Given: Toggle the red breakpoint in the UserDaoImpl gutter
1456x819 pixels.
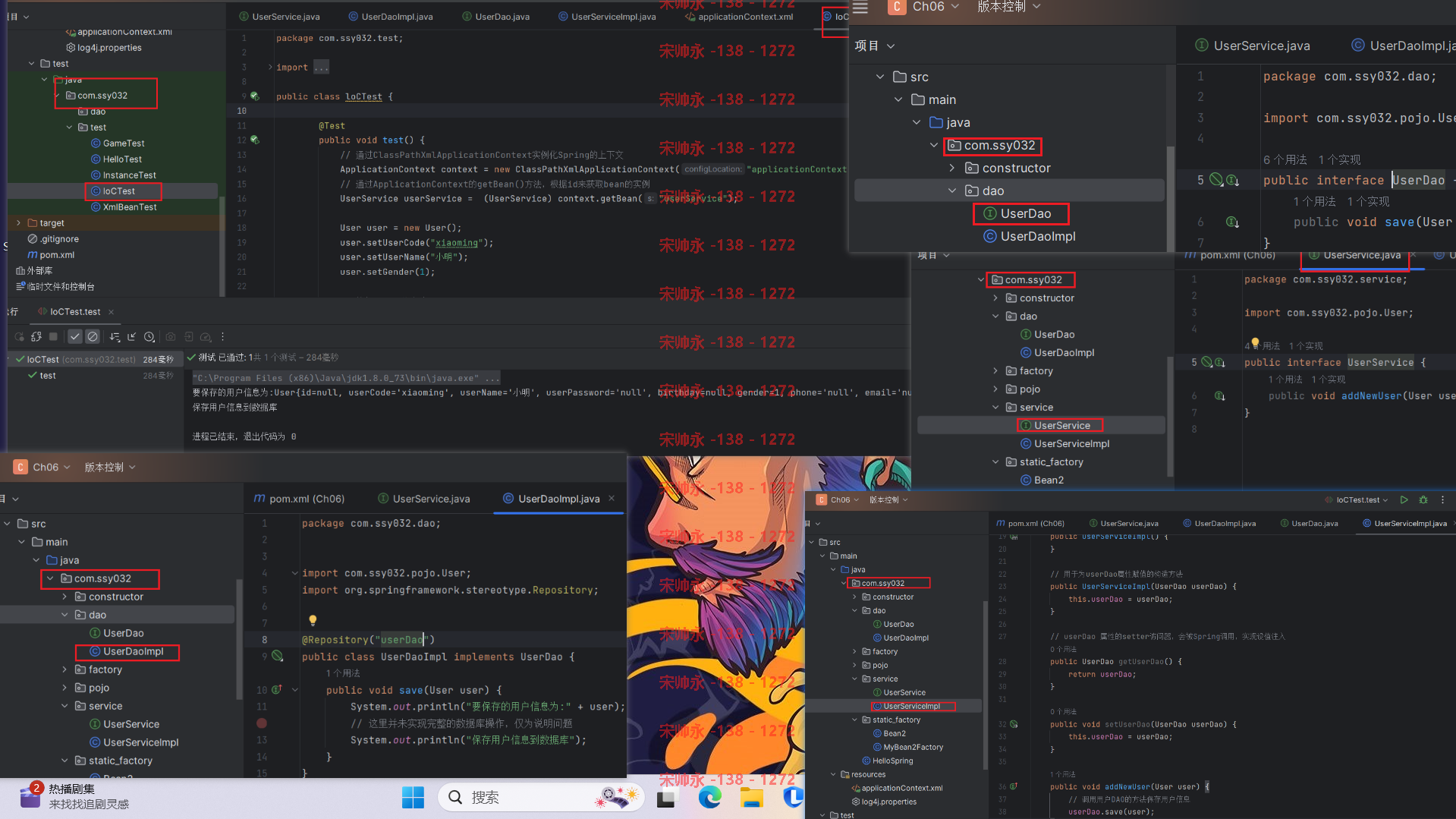Looking at the screenshot, I should click(x=262, y=723).
